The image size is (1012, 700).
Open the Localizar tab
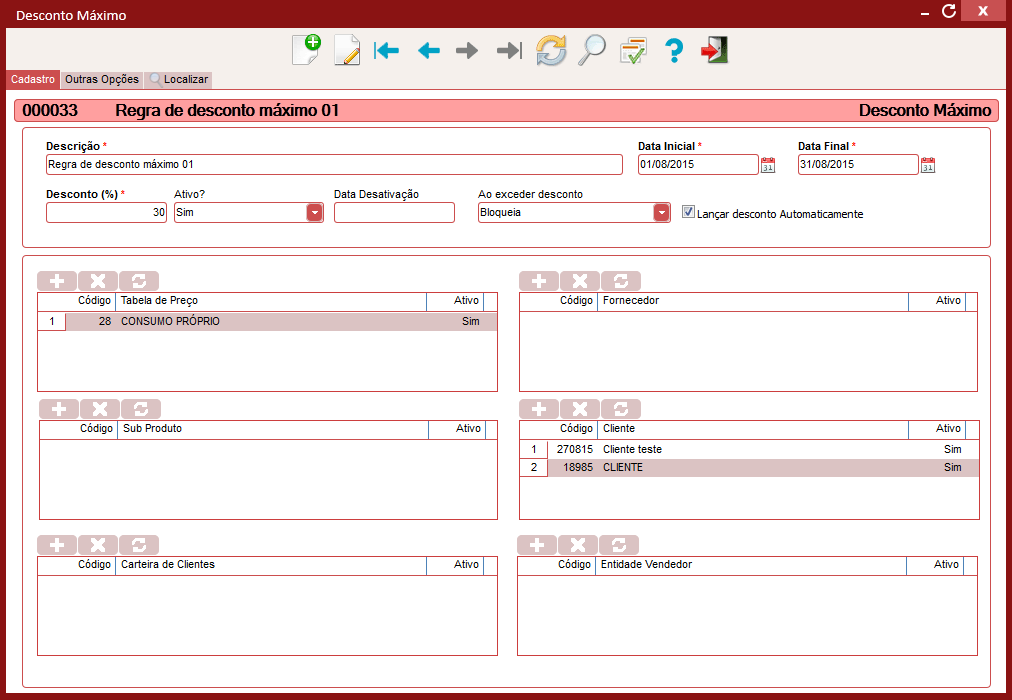point(178,79)
